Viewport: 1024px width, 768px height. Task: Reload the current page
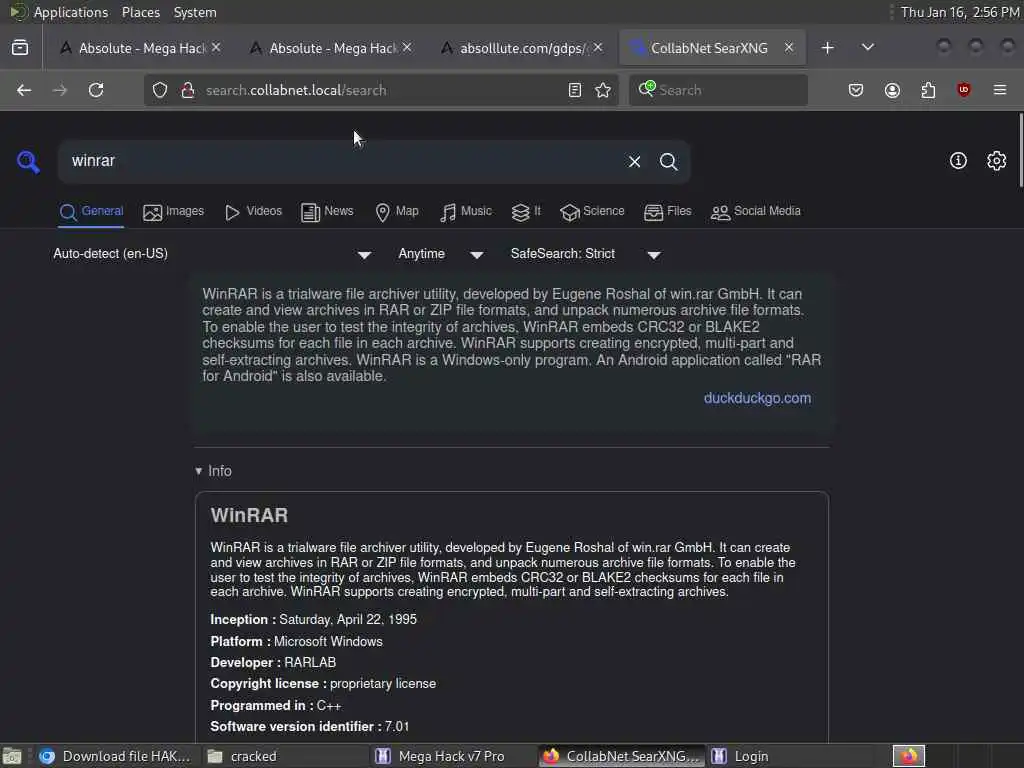(96, 90)
